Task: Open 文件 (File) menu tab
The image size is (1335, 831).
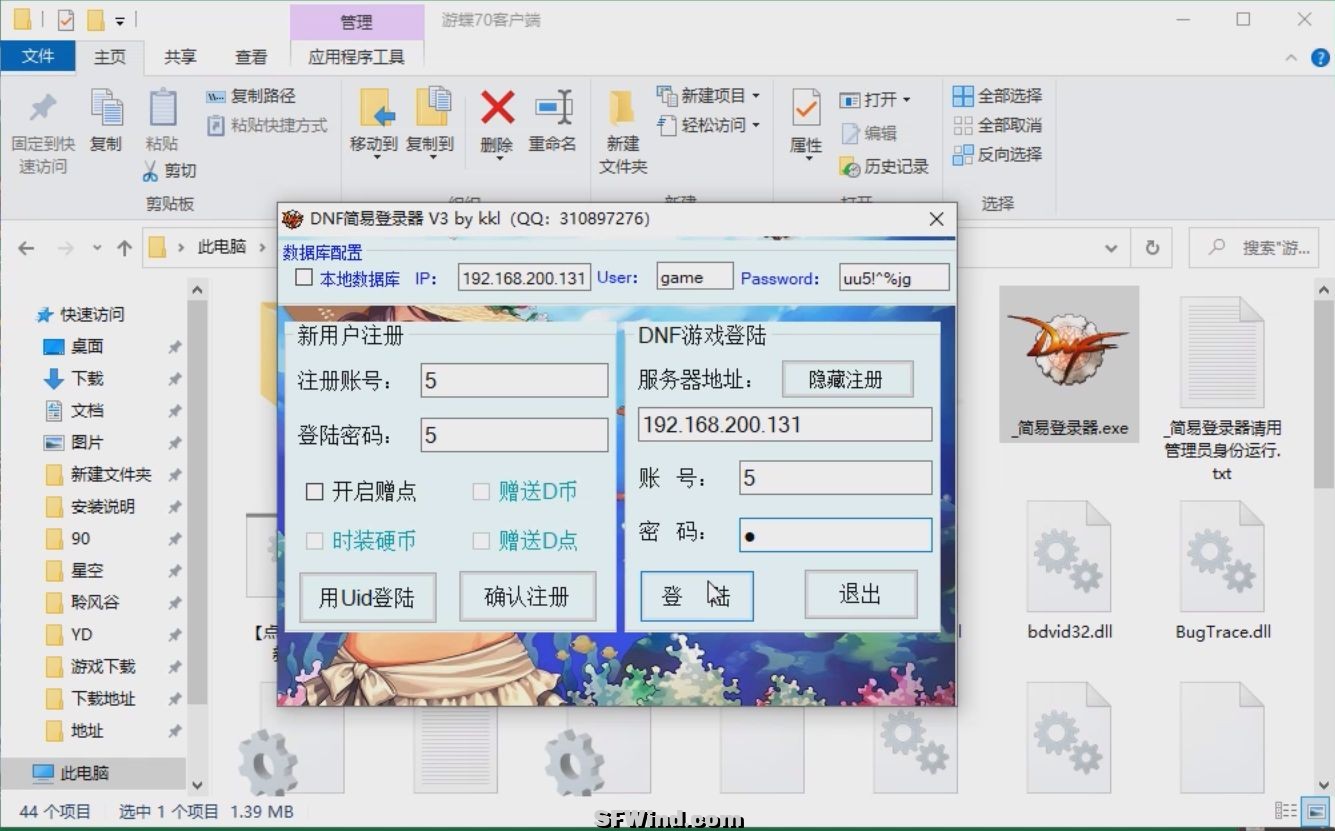Action: (x=37, y=56)
